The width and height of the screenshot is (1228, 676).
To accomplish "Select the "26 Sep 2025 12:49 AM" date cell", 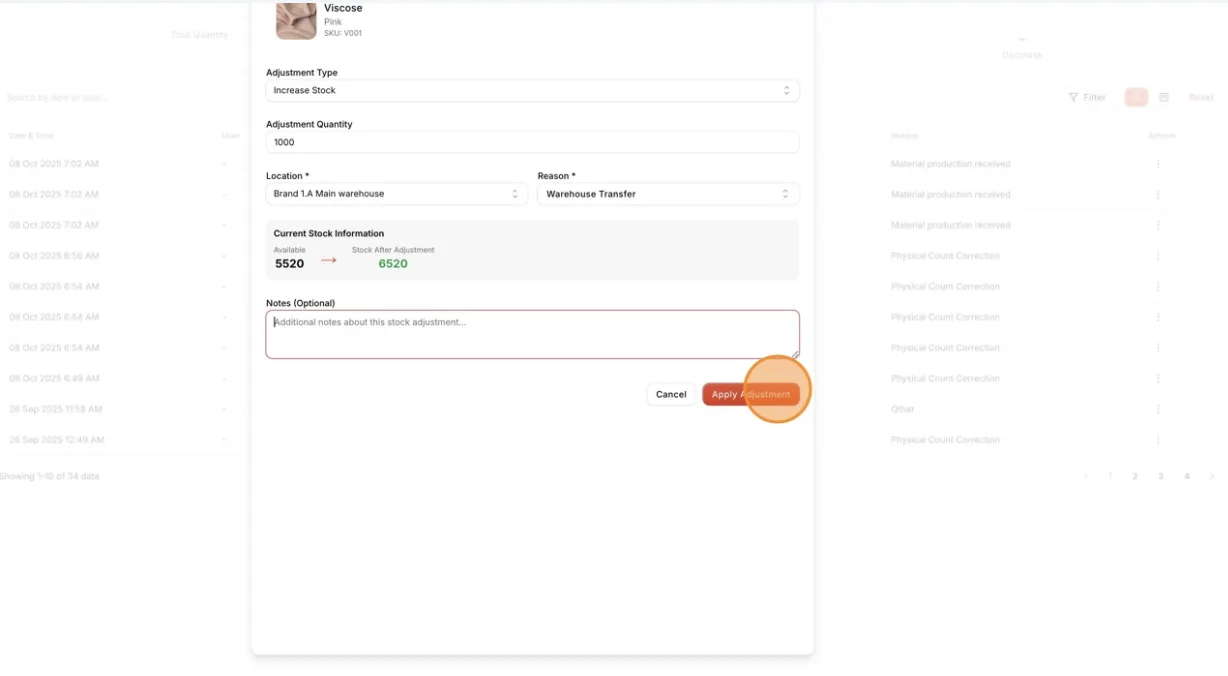I will [57, 440].
